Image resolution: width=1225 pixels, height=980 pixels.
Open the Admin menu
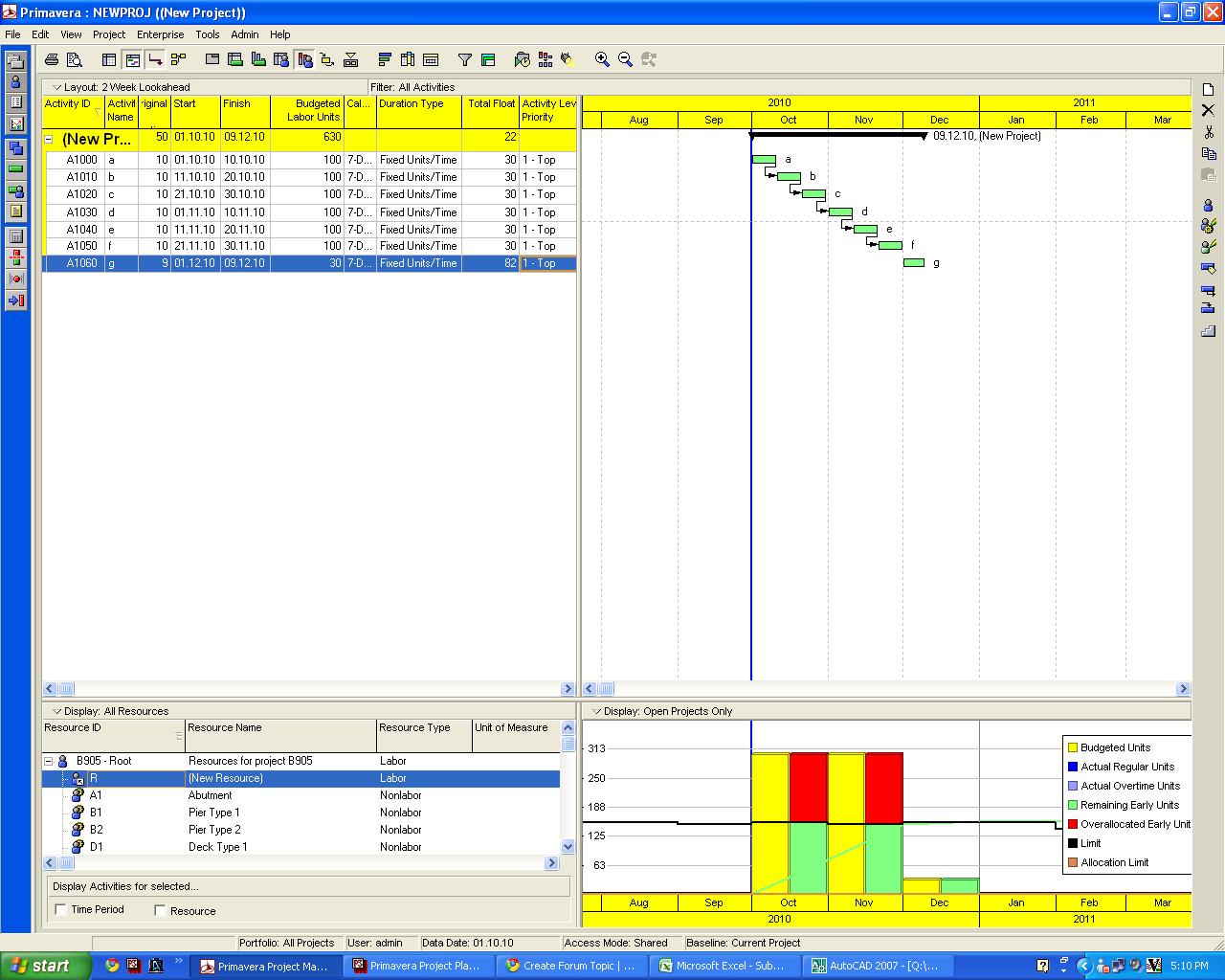(245, 34)
